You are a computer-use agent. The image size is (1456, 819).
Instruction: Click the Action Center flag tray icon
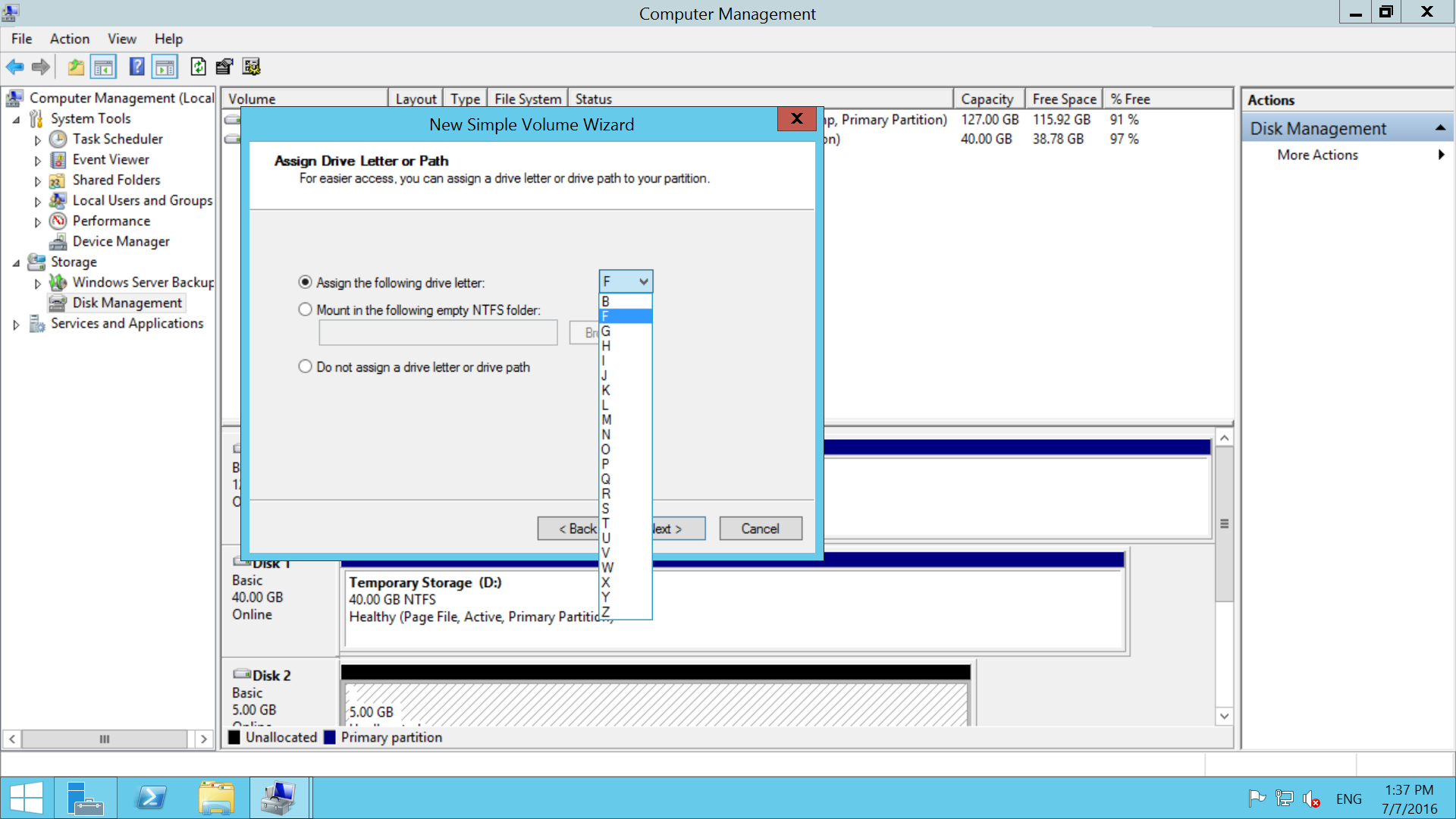tap(1257, 798)
